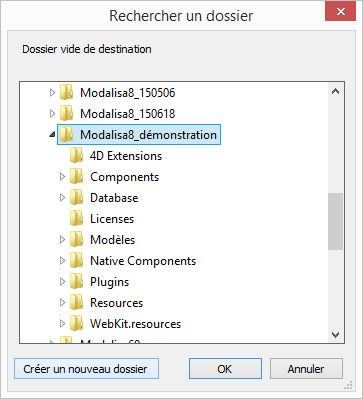This screenshot has height=399, width=363.
Task: Click the Modèles folder icon
Action: pyautogui.click(x=77, y=240)
